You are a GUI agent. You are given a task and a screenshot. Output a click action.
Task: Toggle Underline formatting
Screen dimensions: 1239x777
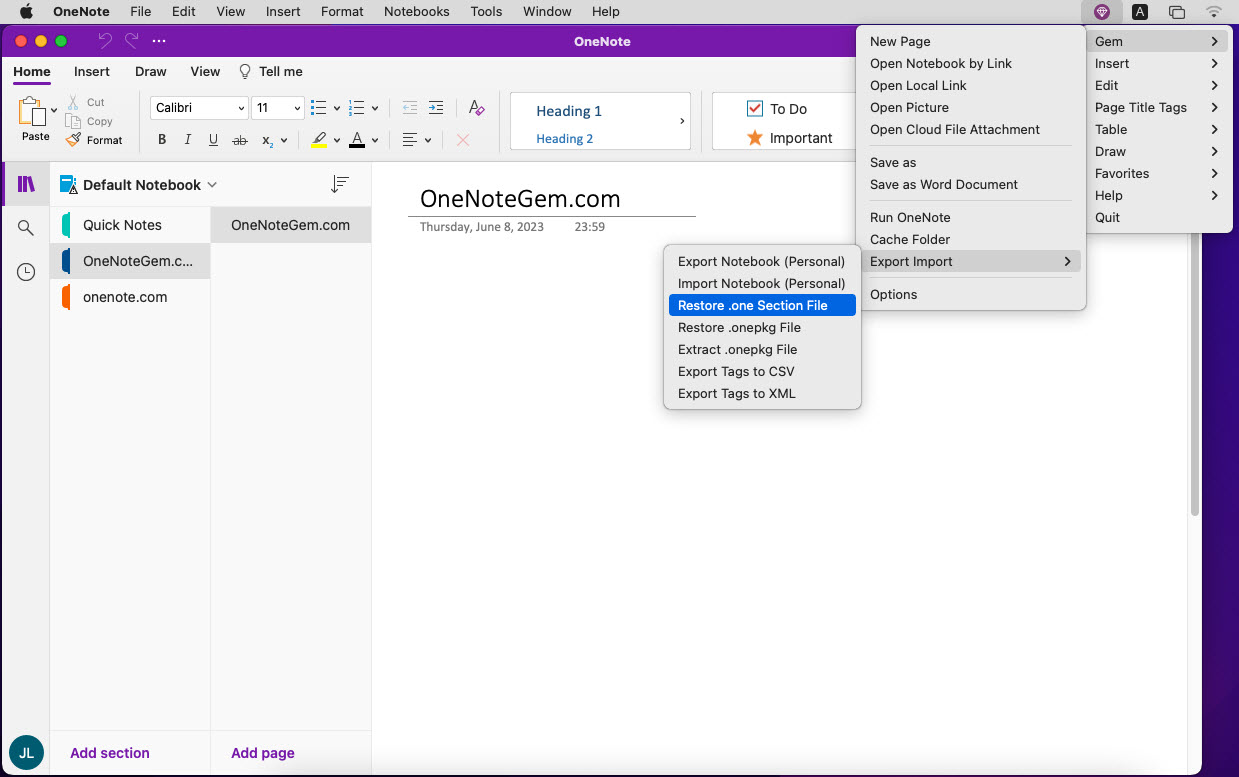coord(213,140)
